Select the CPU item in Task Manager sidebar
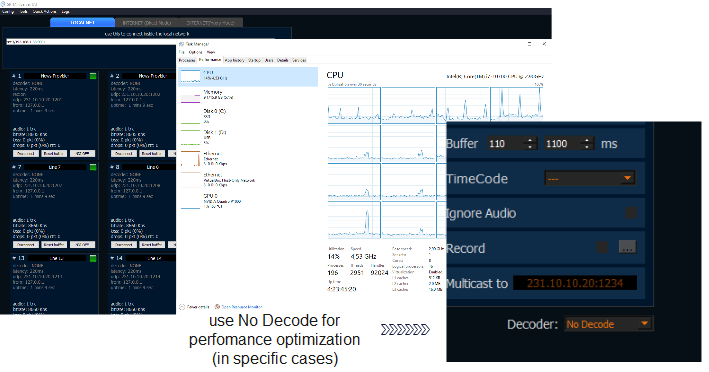The image size is (709, 372). point(248,76)
